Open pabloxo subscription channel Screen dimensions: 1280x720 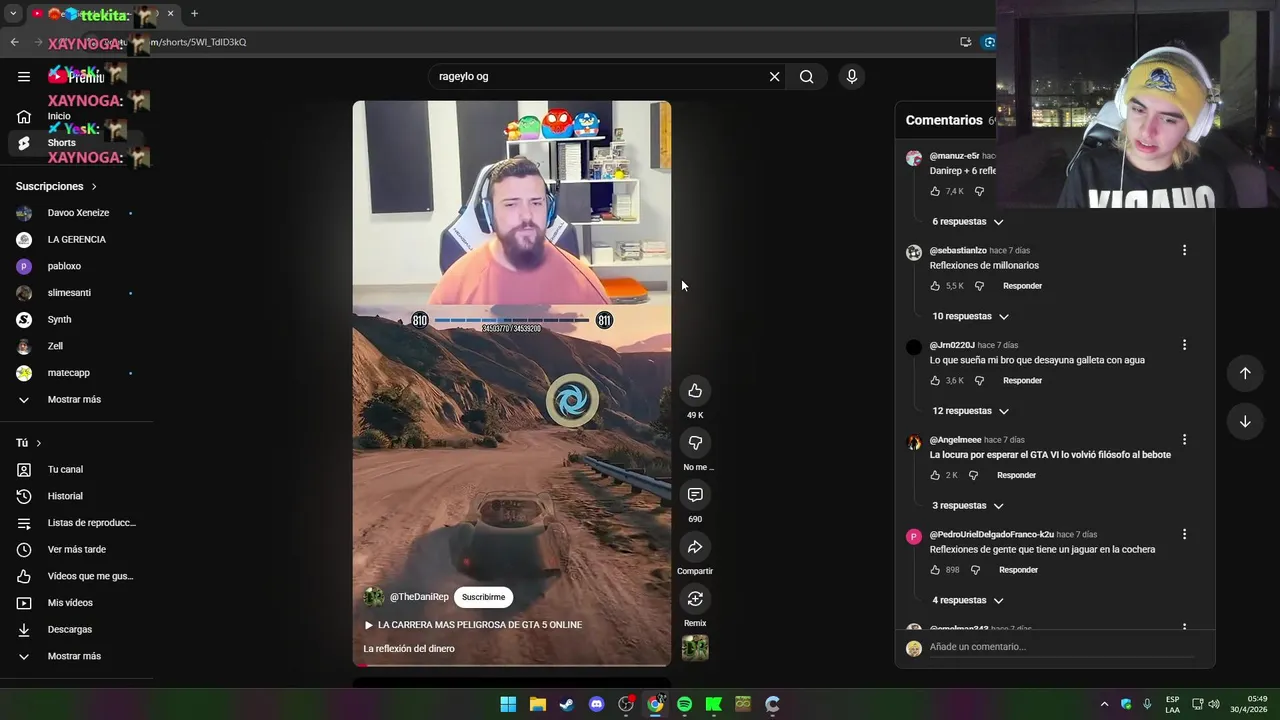(76, 266)
